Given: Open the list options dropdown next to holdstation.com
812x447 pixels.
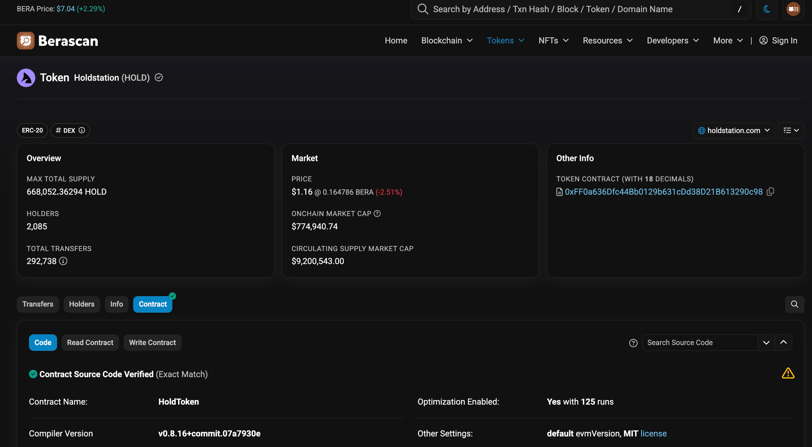Looking at the screenshot, I should (x=791, y=131).
